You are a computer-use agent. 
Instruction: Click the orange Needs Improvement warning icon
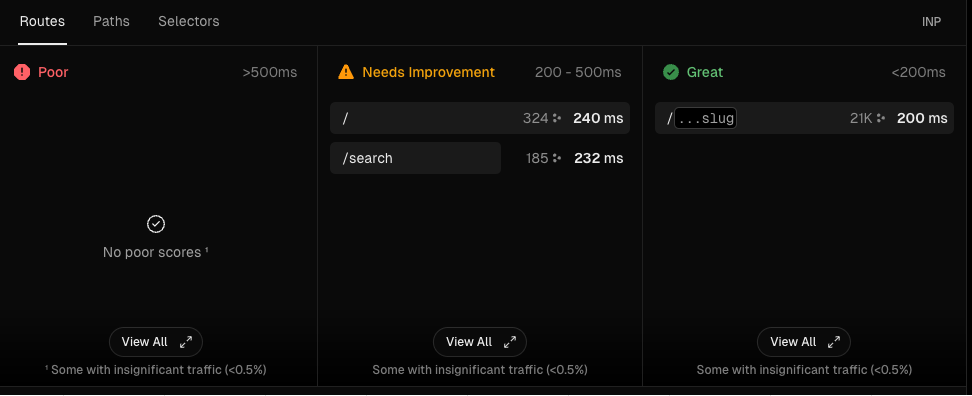(x=346, y=73)
